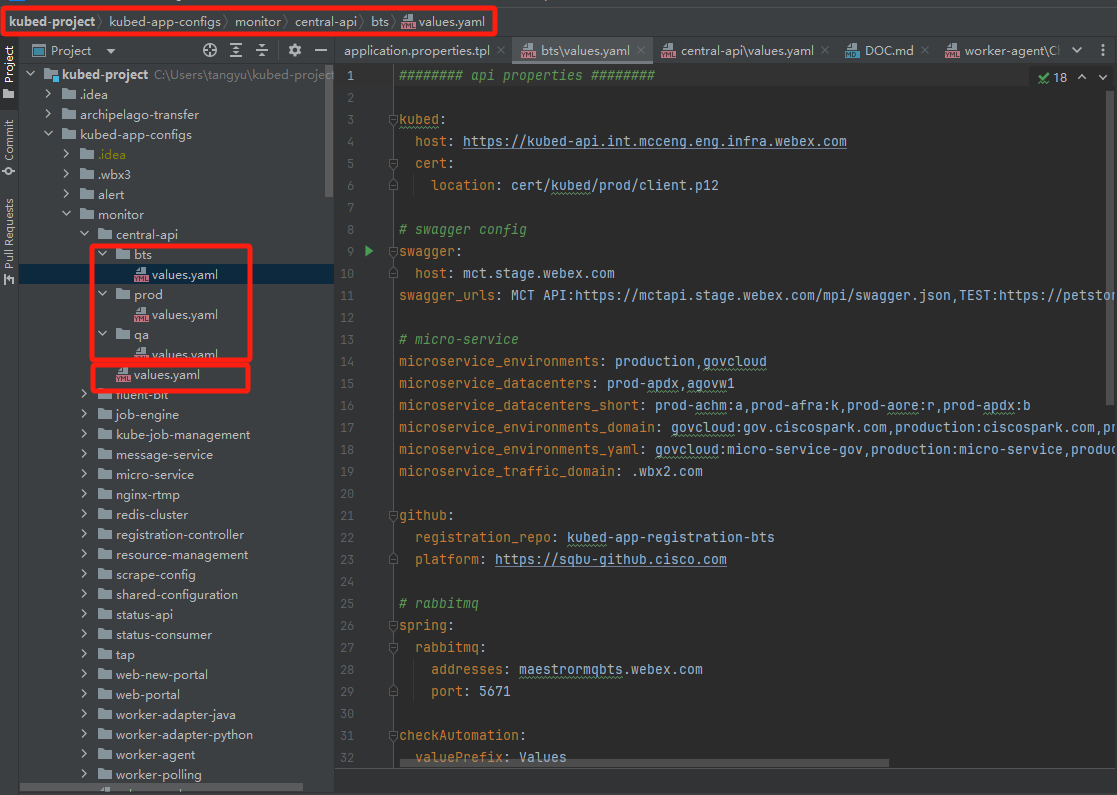The width and height of the screenshot is (1117, 795).
Task: Fold the kubed block on line 3
Action: coord(393,120)
